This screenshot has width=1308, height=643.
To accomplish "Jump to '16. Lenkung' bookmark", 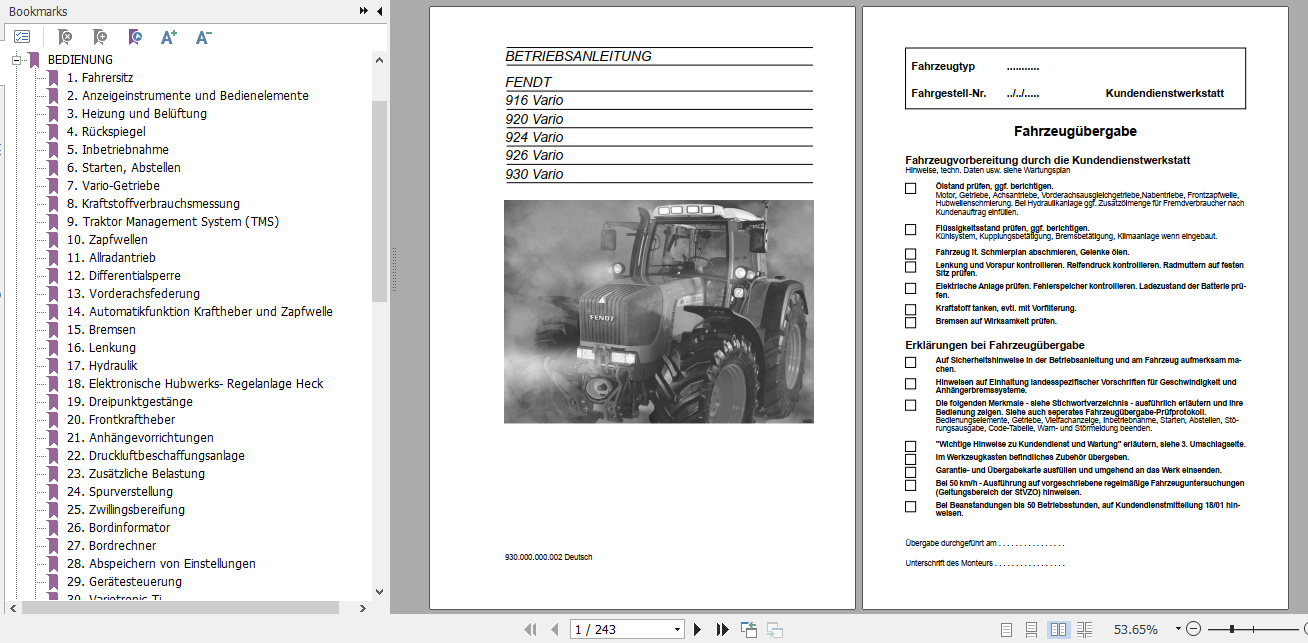I will coord(101,348).
